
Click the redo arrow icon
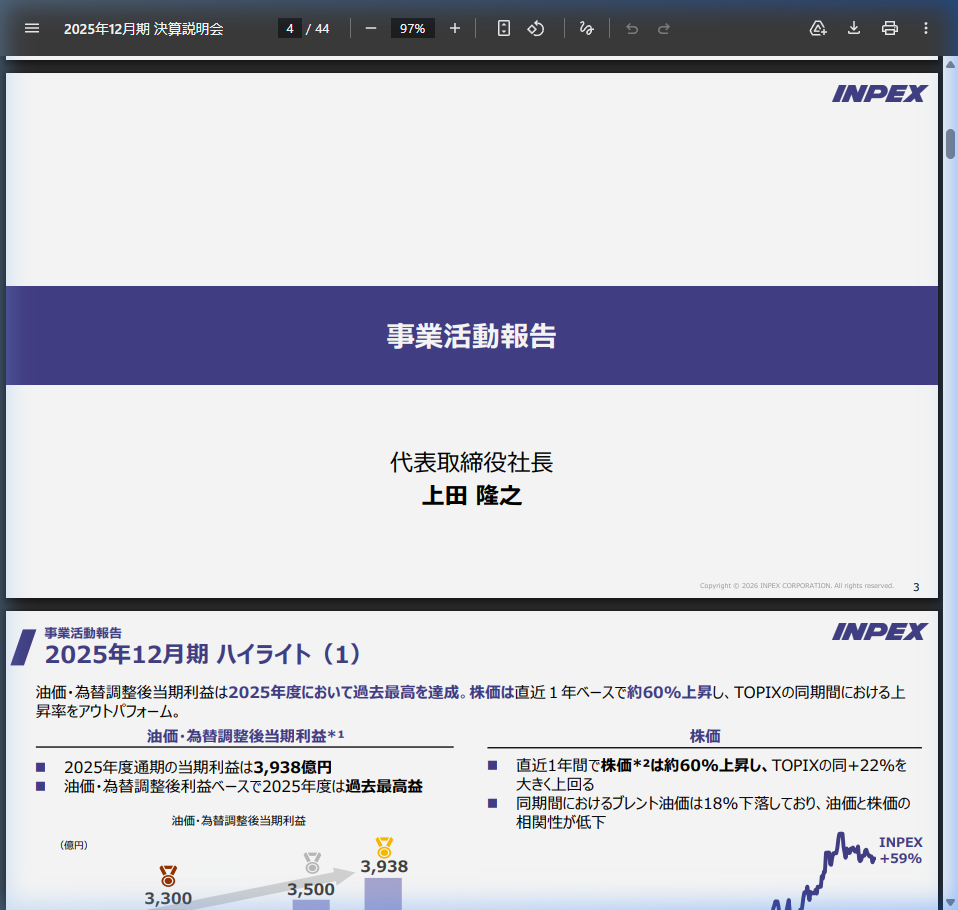(x=664, y=29)
